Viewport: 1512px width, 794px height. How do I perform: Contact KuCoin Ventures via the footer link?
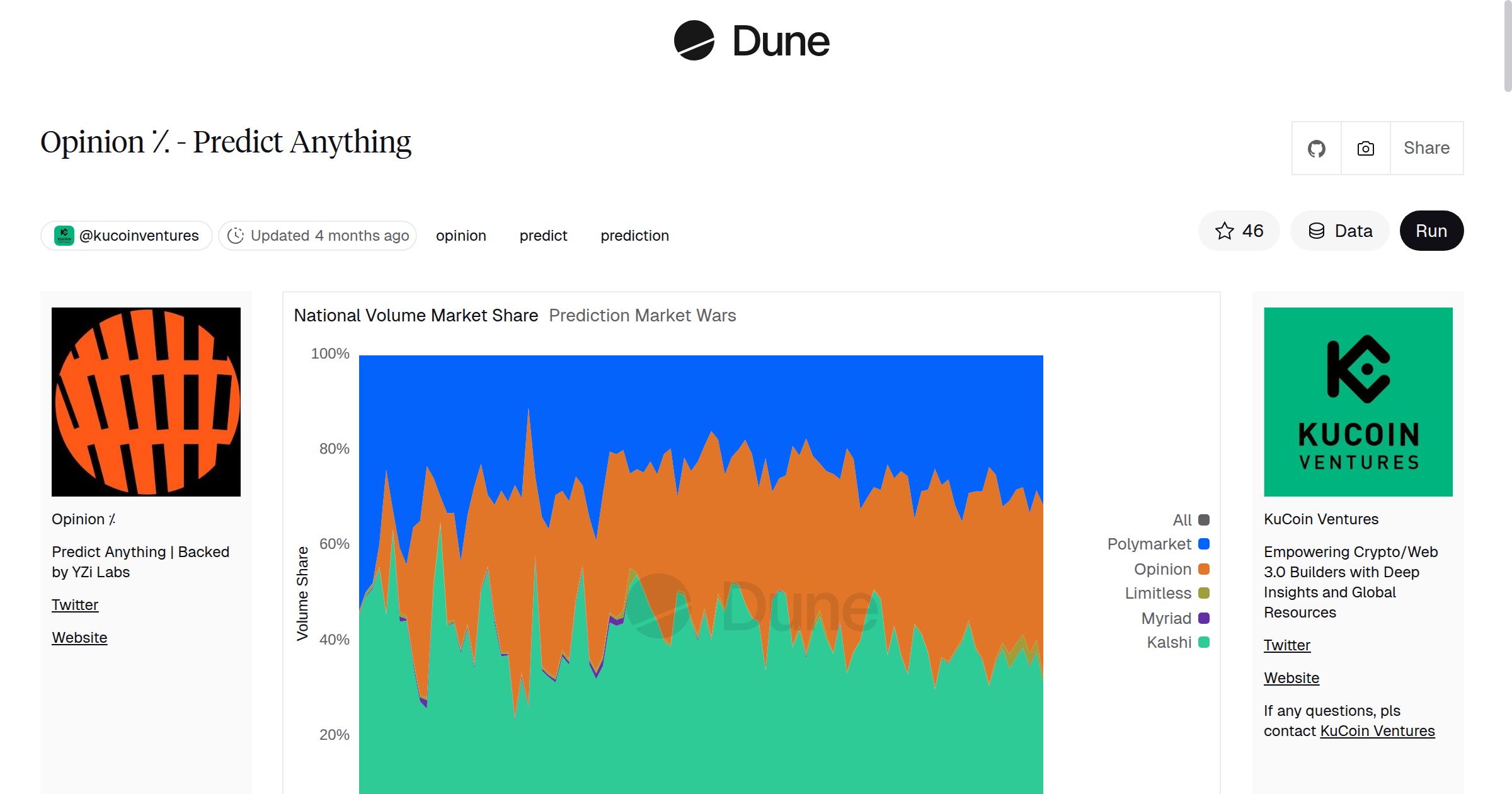click(1377, 731)
